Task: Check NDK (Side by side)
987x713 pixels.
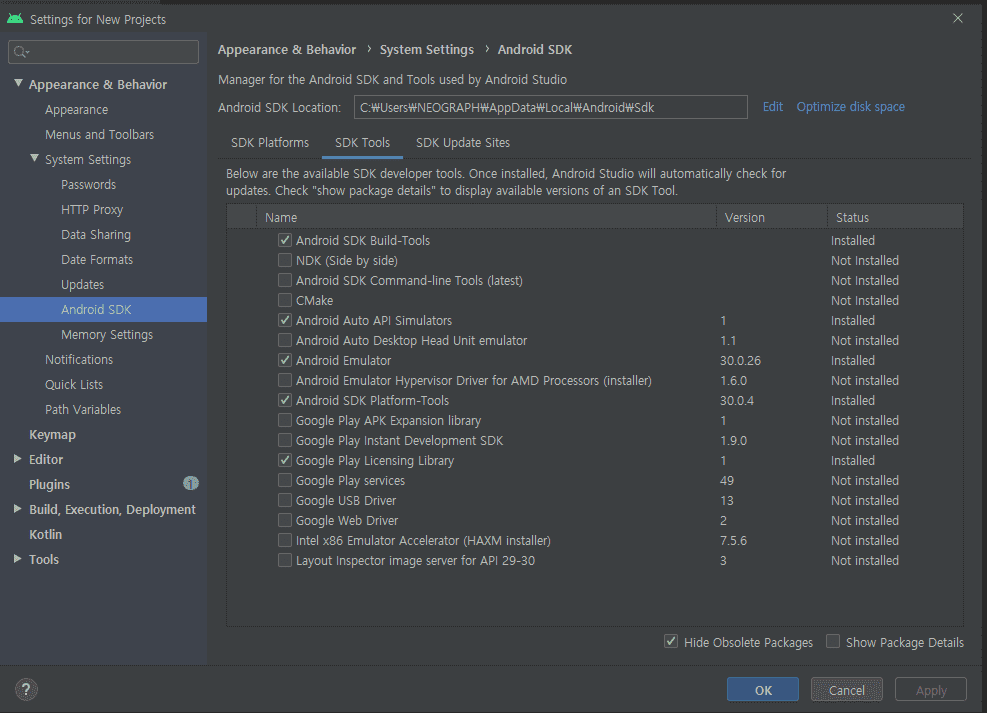Action: tap(285, 261)
